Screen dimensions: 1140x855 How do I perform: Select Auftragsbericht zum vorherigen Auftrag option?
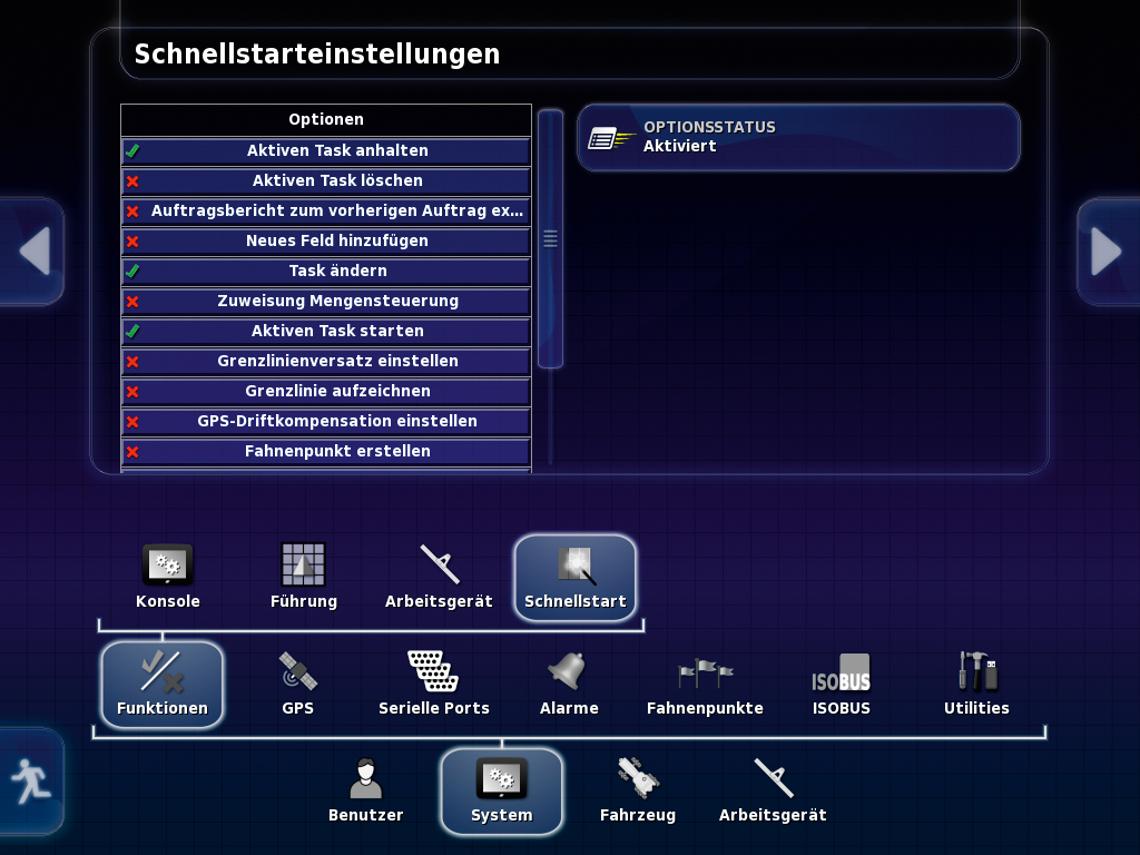pyautogui.click(x=326, y=211)
